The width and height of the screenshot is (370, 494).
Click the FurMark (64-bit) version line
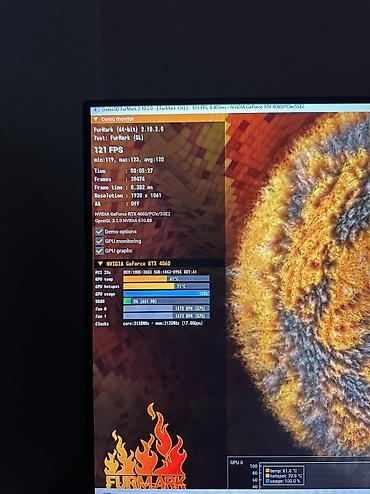(x=129, y=129)
